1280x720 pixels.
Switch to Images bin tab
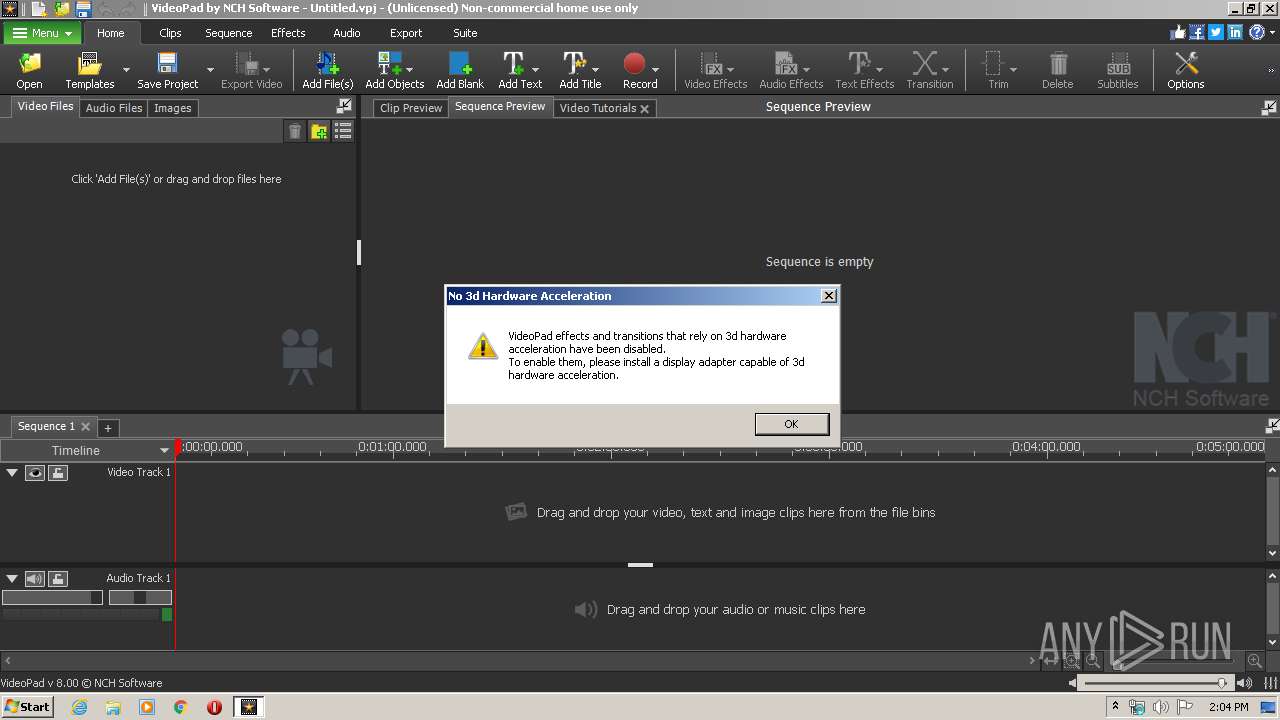pos(172,107)
